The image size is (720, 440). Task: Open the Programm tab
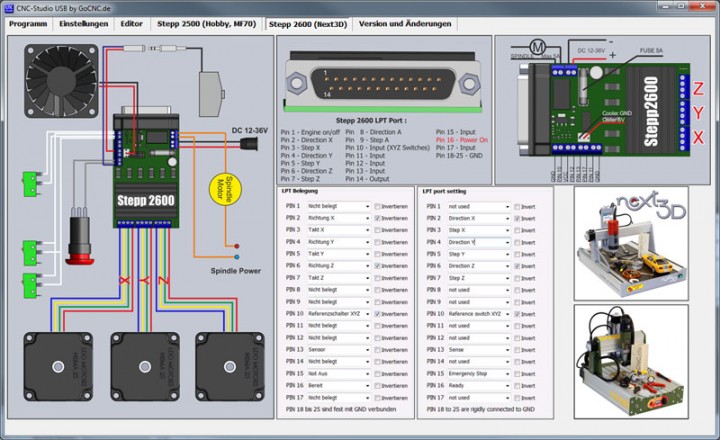(28, 24)
